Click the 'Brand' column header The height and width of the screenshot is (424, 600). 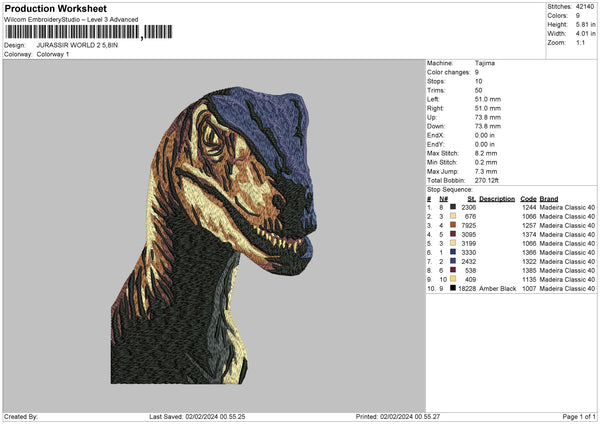click(x=549, y=199)
